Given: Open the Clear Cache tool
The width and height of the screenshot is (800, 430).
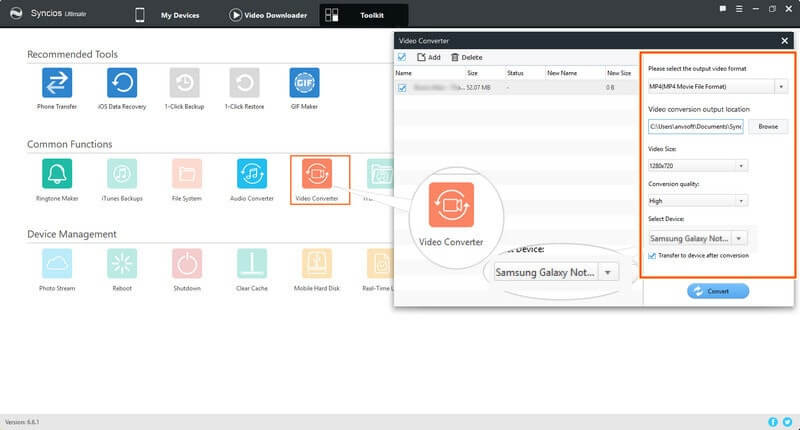Looking at the screenshot, I should tap(252, 263).
